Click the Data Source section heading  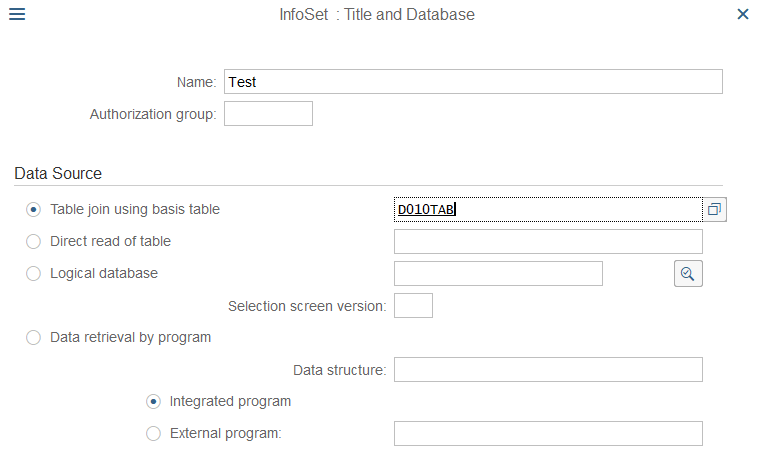click(58, 173)
